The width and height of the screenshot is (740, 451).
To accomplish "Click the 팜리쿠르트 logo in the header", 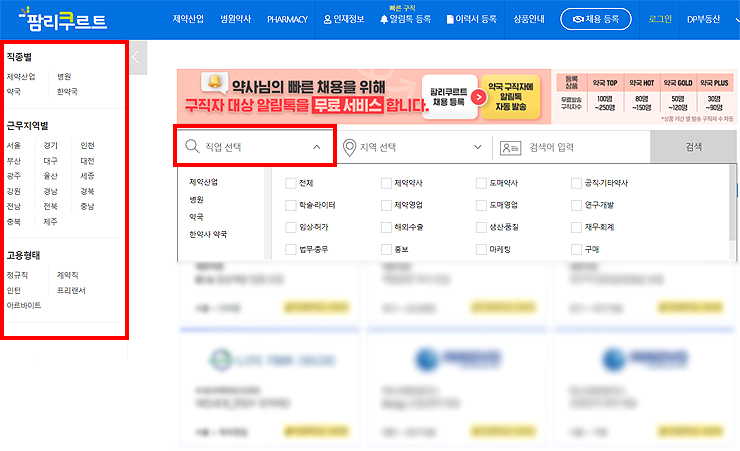I will (x=63, y=19).
